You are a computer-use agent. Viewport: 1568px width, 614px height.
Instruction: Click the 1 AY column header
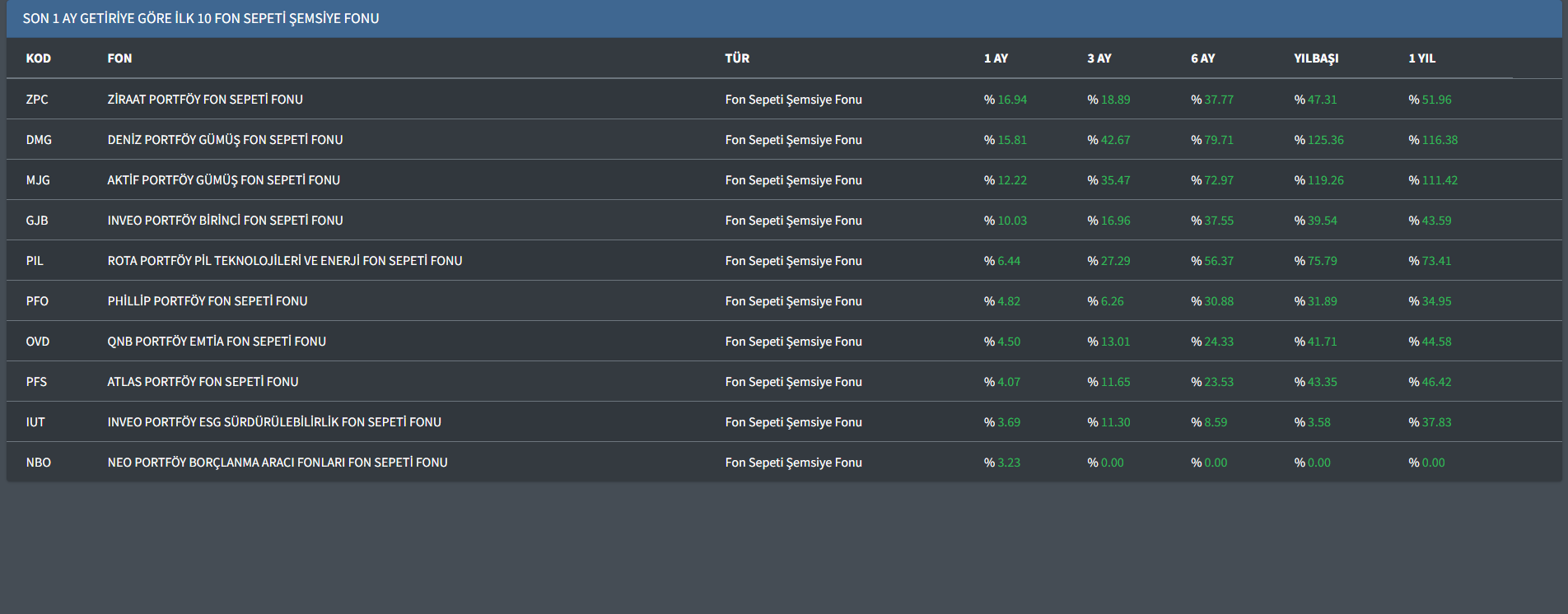pyautogui.click(x=996, y=58)
